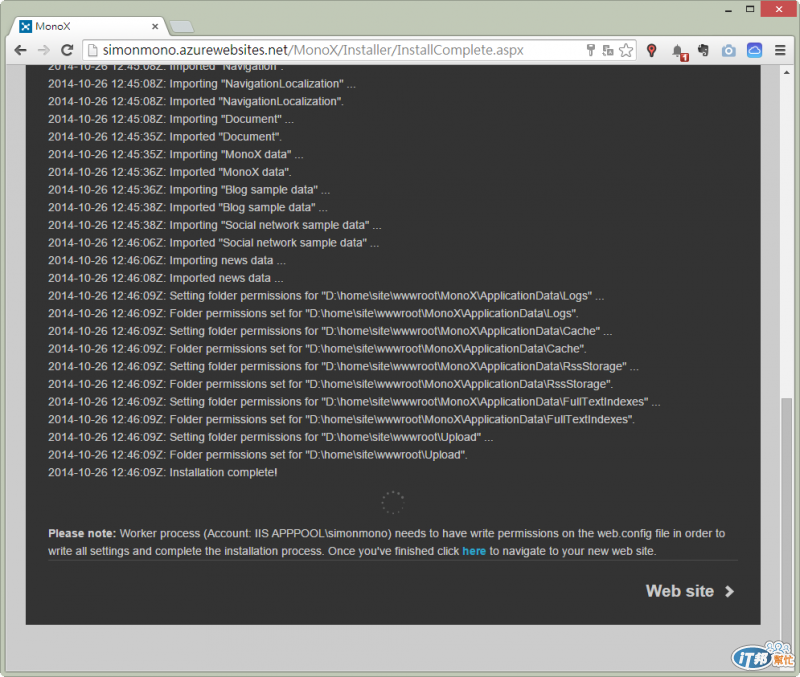Image resolution: width=800 pixels, height=677 pixels.
Task: Go back with the browser back arrow
Action: [20, 50]
